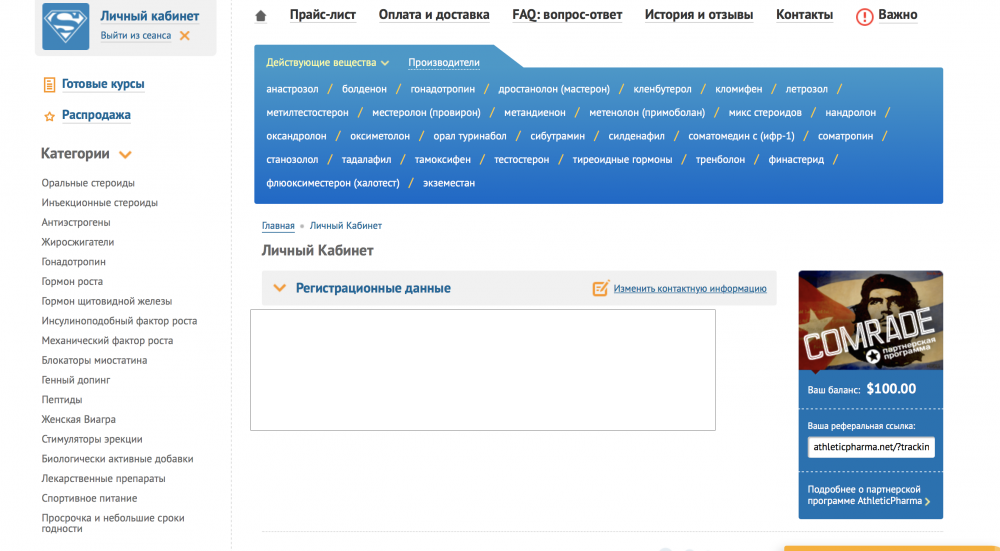This screenshot has height=551, width=1000.
Task: Click the Изменить контактную информацию link
Action: [x=690, y=288]
